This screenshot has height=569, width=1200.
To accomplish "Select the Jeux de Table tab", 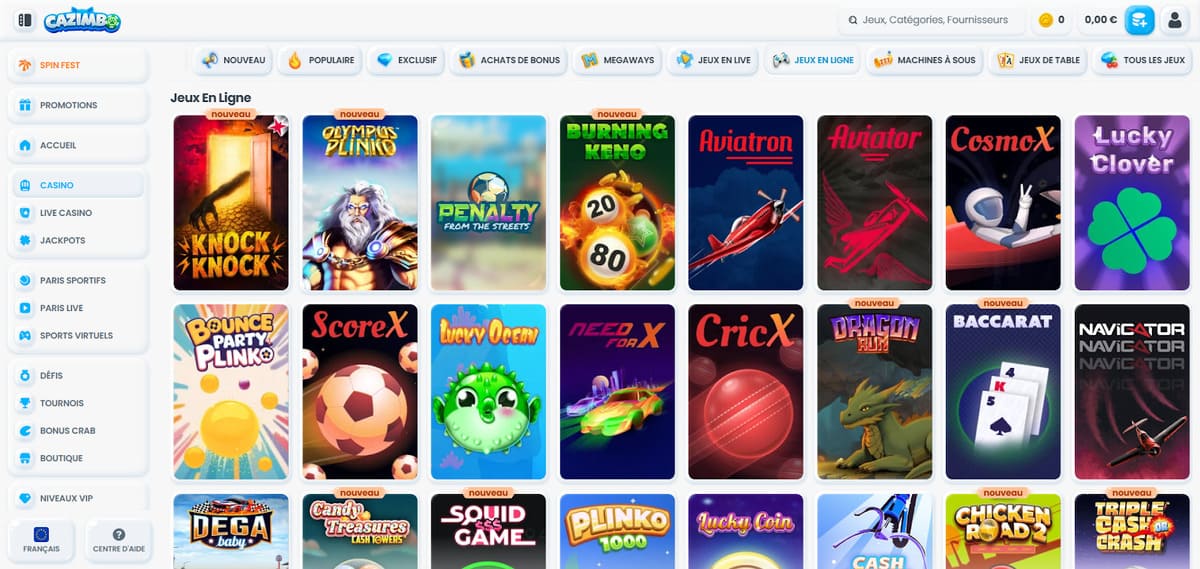I will point(1038,60).
